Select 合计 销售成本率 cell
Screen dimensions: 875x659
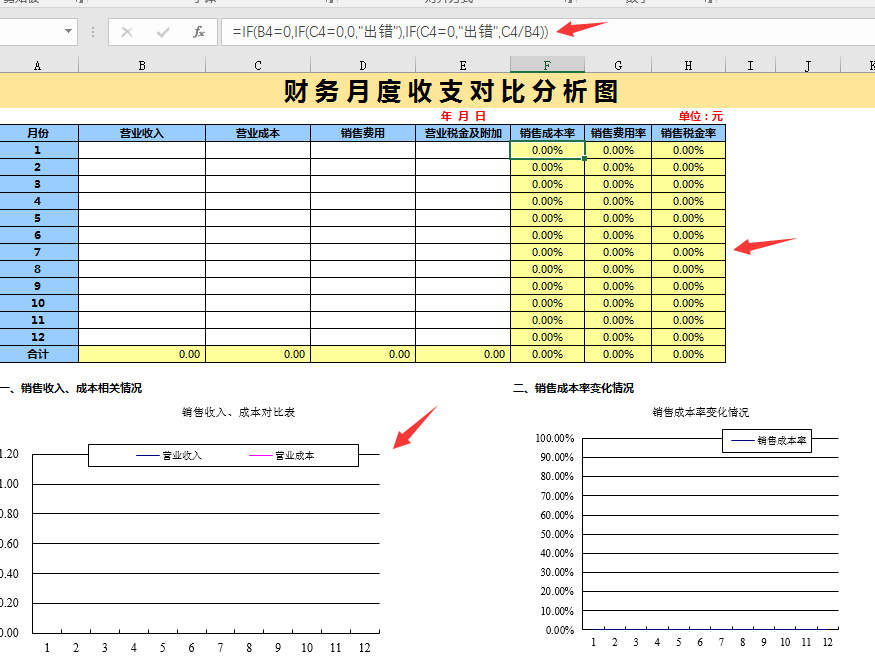[x=547, y=354]
